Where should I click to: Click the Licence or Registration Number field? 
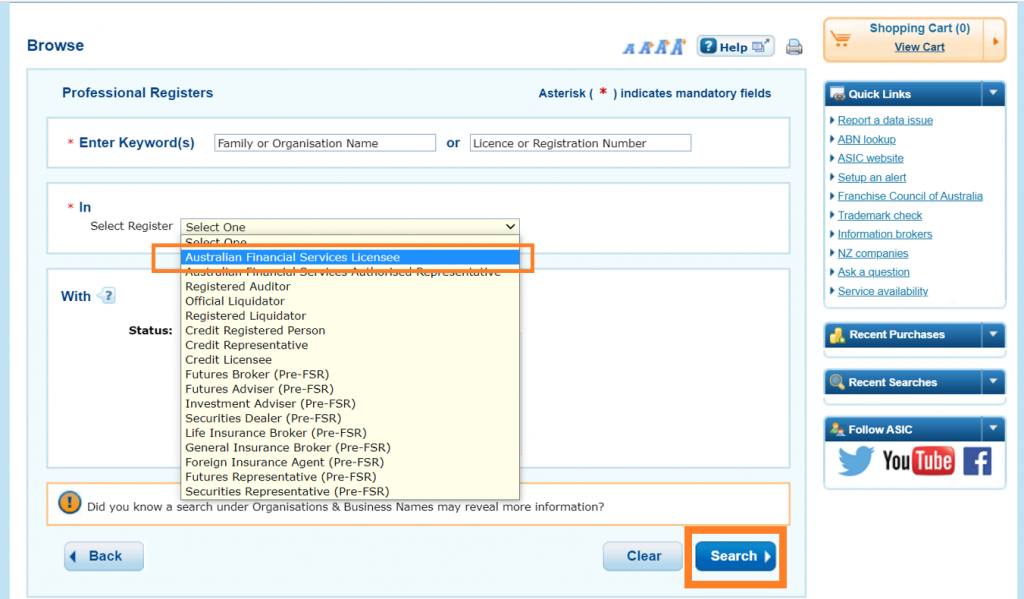tap(580, 143)
